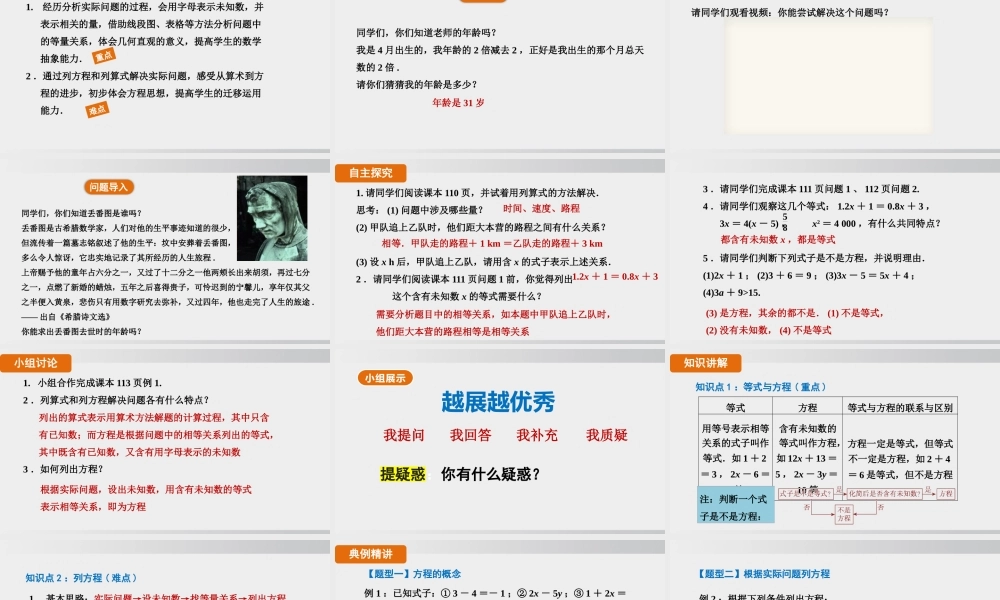
Task: Click the blue heading 越展越优秀
Action: (498, 402)
